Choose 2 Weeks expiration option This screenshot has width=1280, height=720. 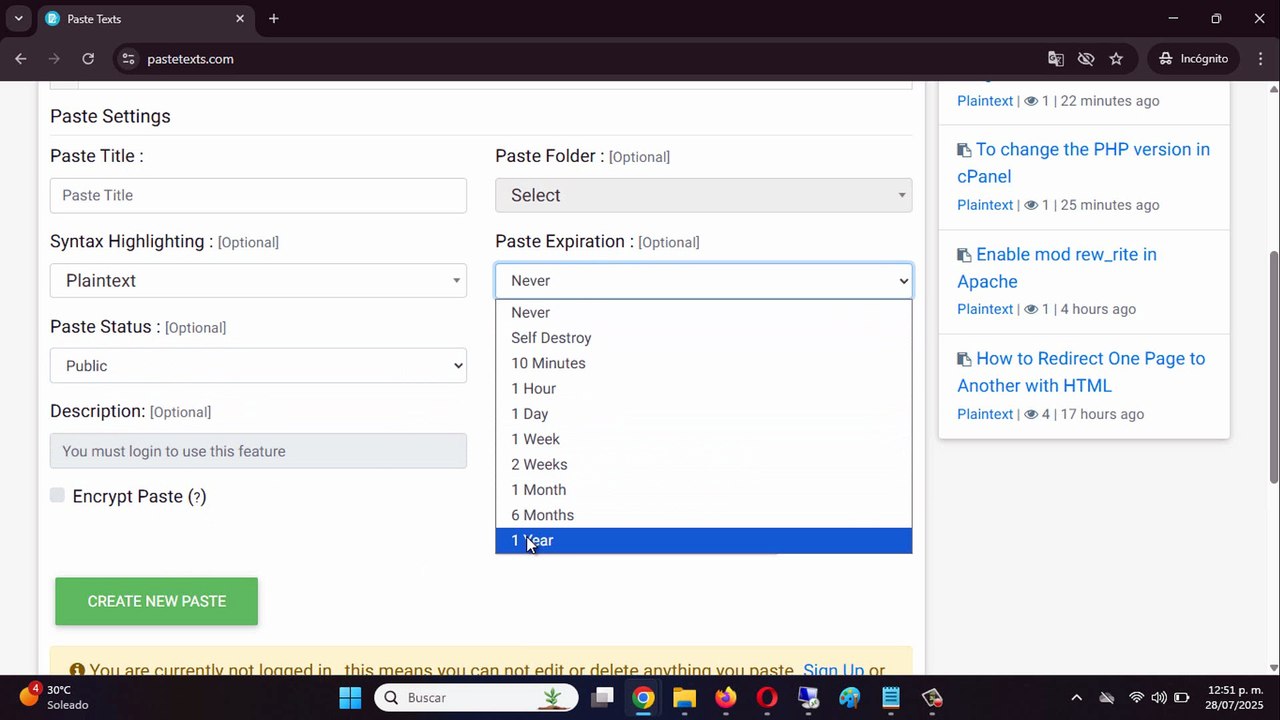pos(703,465)
